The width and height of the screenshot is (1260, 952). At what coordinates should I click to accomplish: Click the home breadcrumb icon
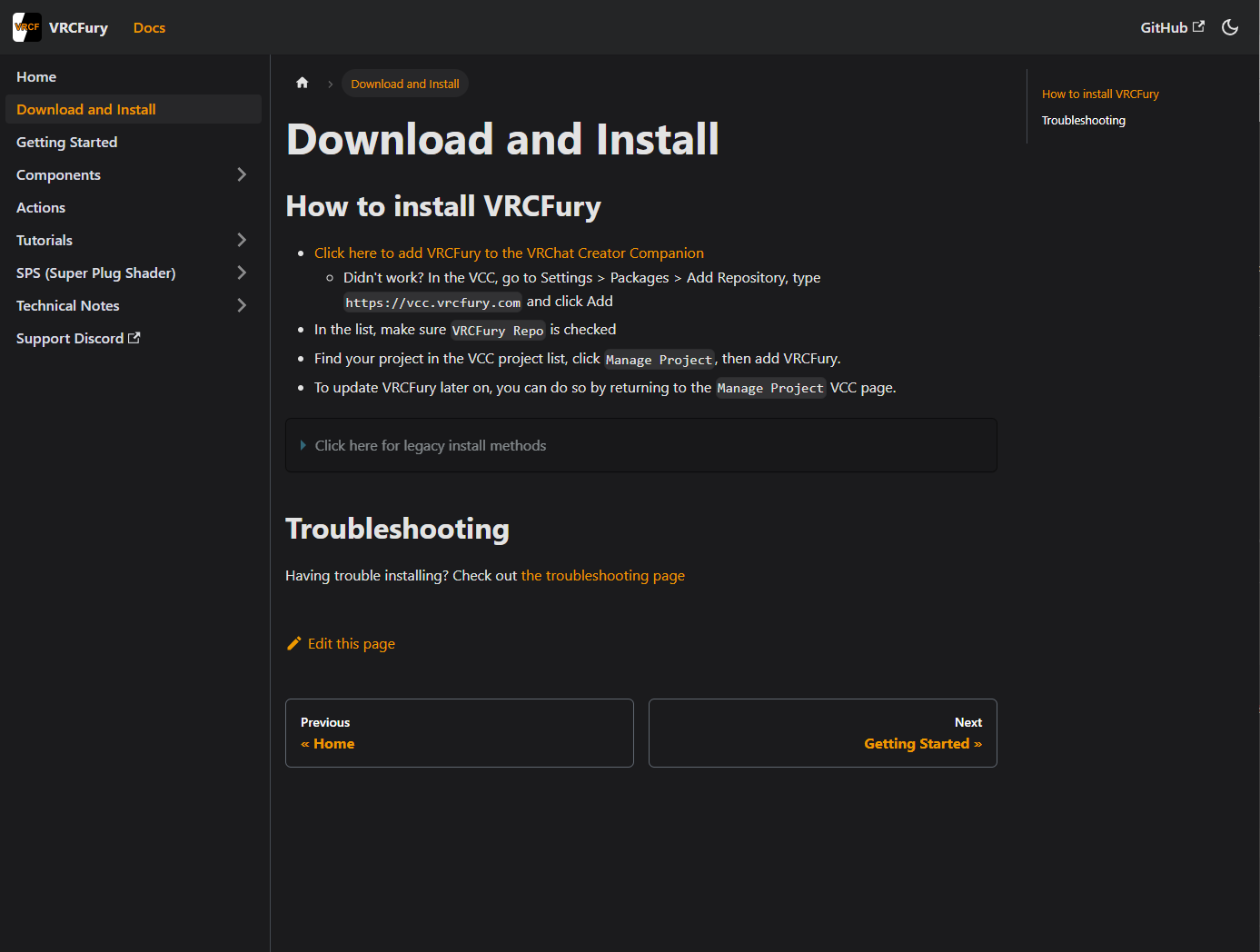[303, 83]
